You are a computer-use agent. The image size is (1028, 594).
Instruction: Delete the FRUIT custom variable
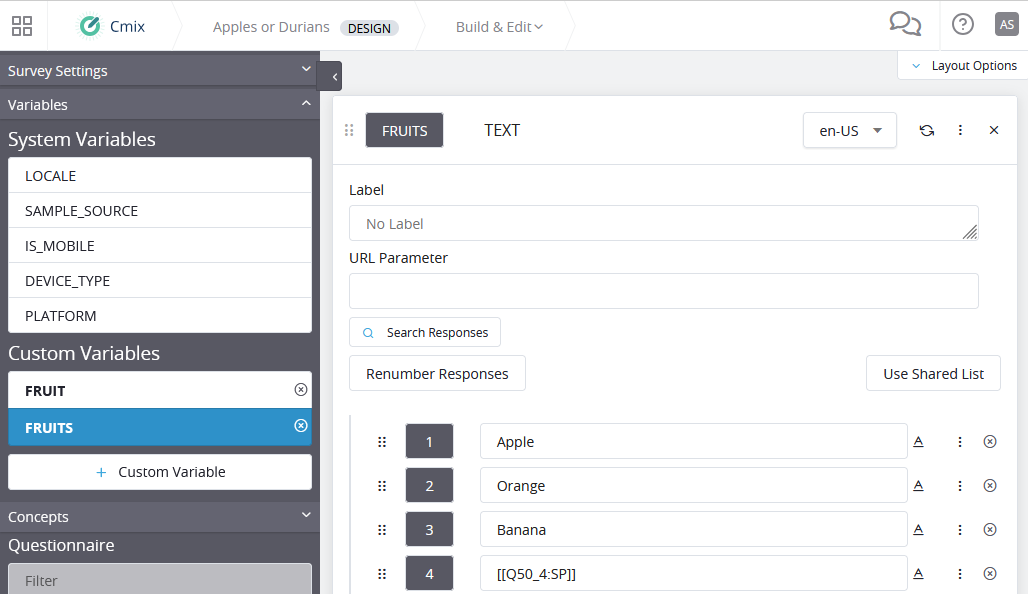[301, 390]
